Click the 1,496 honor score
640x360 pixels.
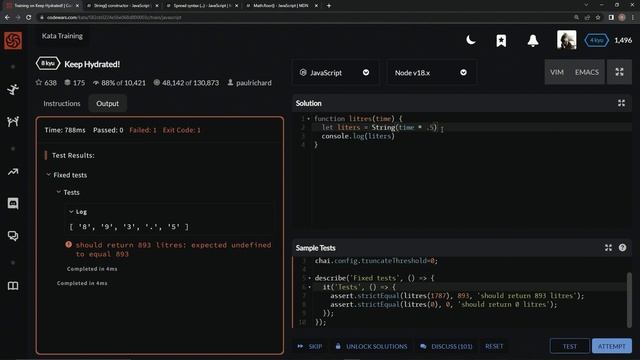click(x=623, y=40)
